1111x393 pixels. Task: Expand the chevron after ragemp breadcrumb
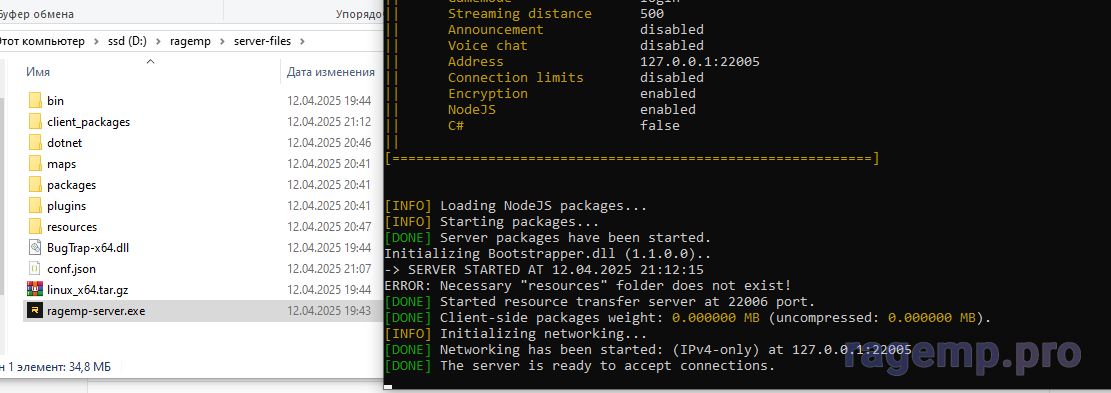point(222,41)
